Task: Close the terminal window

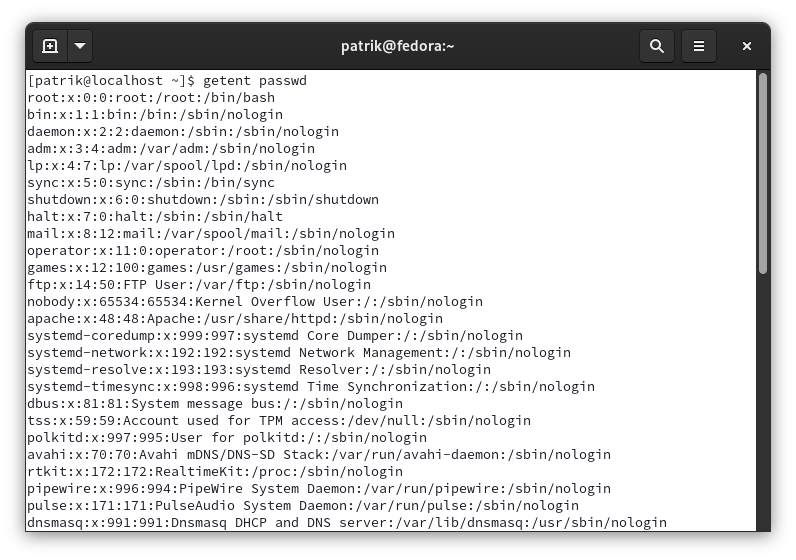Action: click(x=746, y=46)
